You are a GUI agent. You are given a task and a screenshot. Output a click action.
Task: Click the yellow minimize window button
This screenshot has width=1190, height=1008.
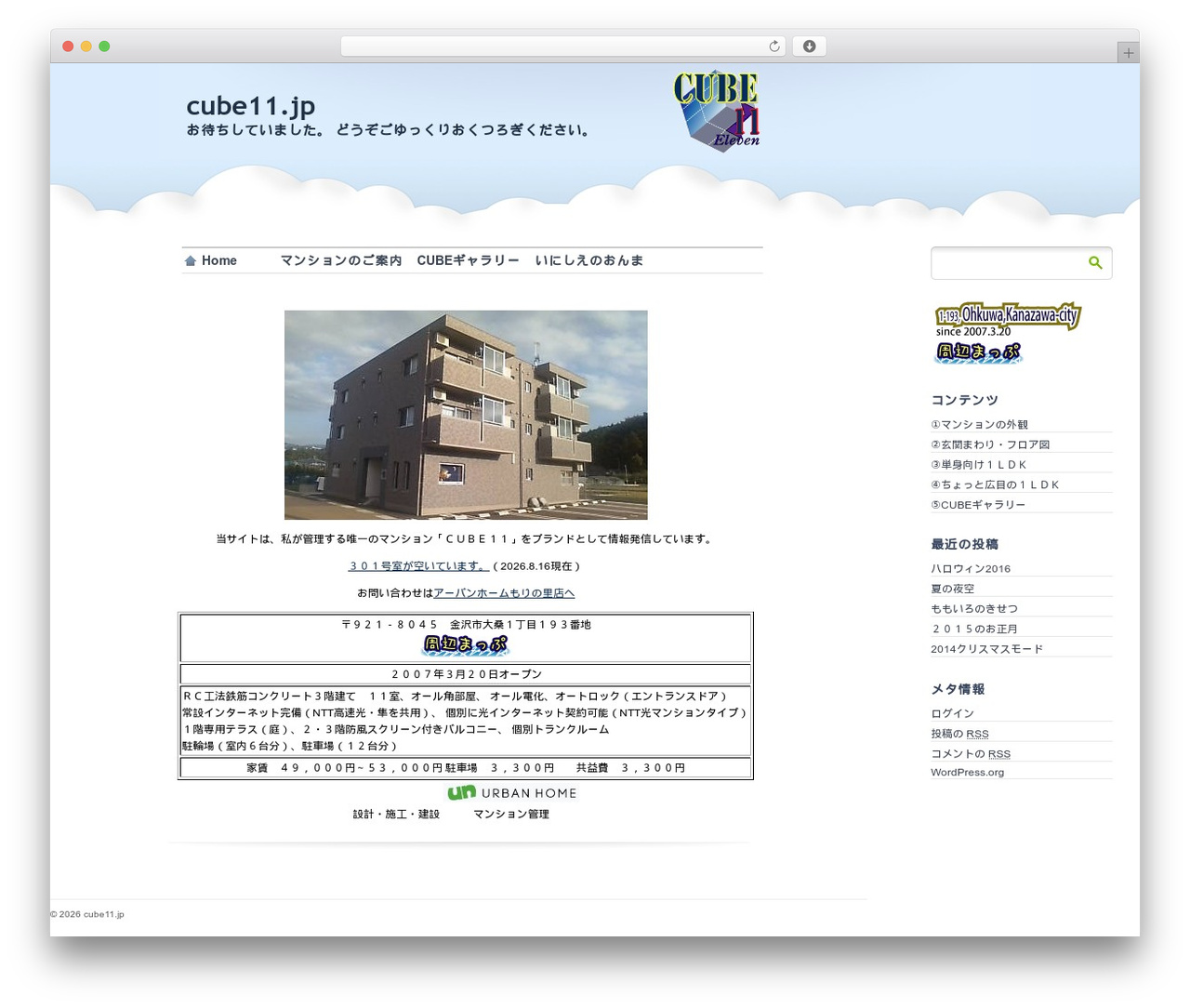86,46
